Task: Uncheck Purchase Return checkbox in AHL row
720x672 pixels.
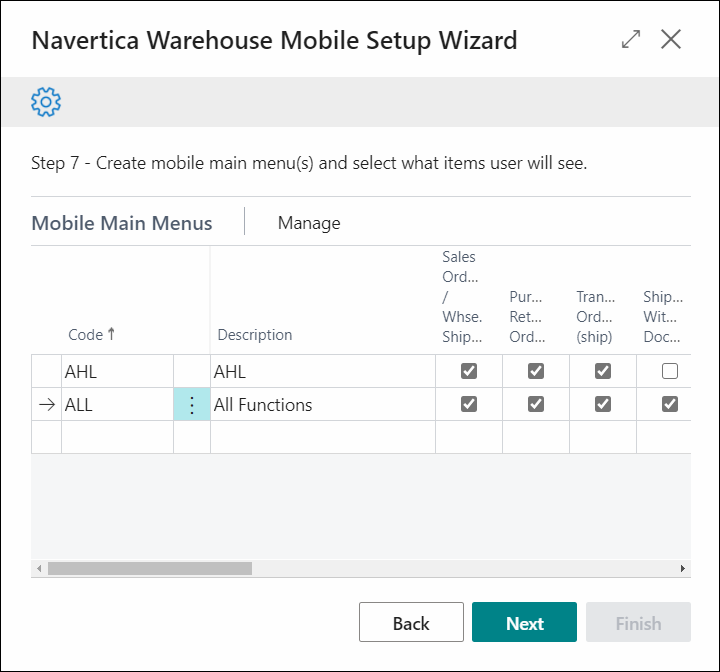Action: [536, 371]
